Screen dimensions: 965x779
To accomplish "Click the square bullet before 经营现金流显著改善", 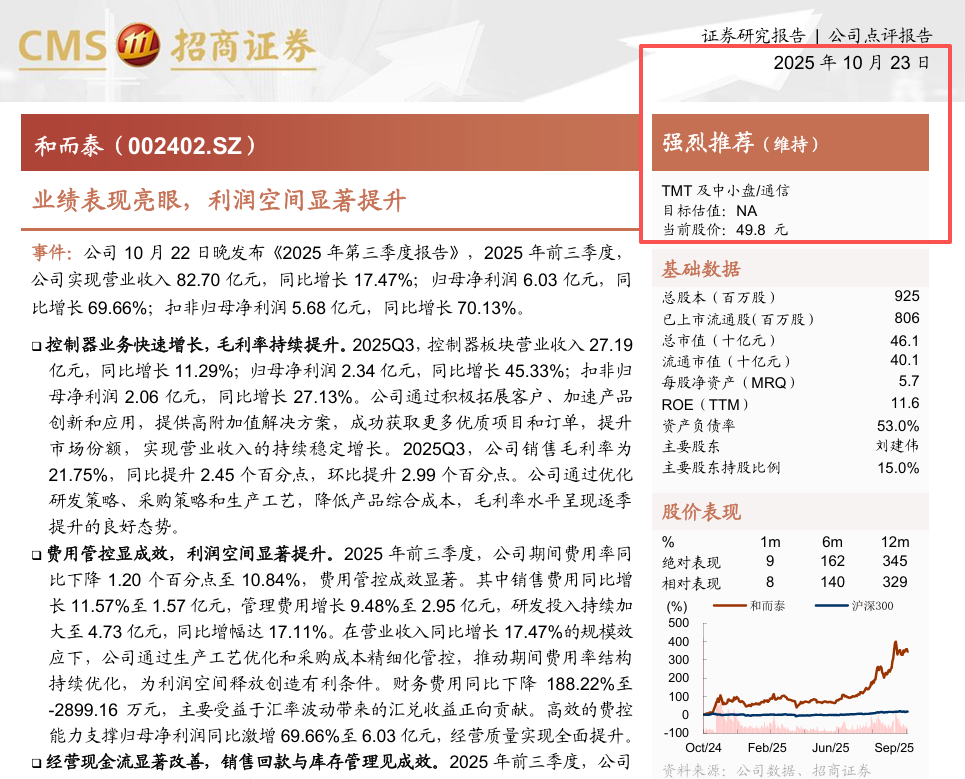I will 37,764.
